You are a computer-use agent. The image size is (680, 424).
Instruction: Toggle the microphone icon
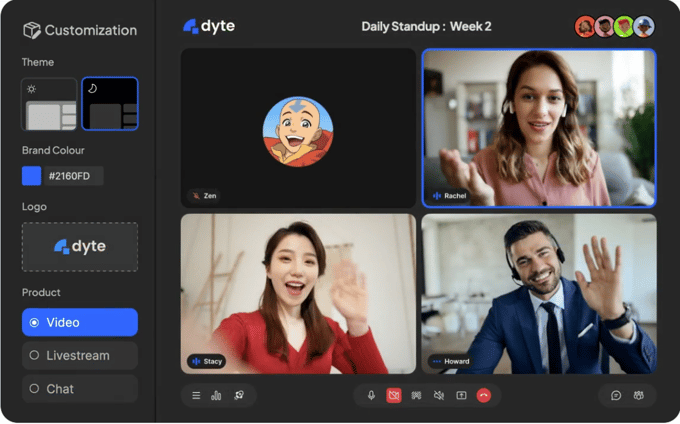click(x=371, y=395)
